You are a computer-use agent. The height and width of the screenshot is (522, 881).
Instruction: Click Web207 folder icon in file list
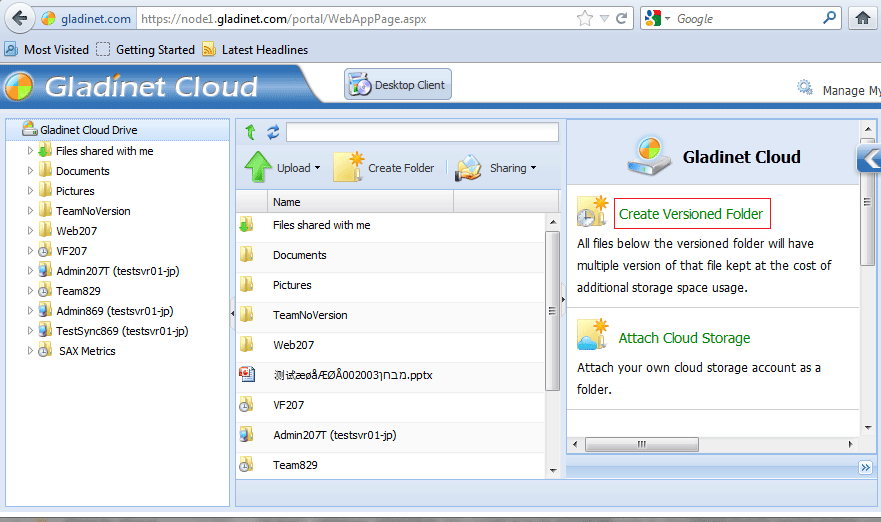[x=246, y=344]
